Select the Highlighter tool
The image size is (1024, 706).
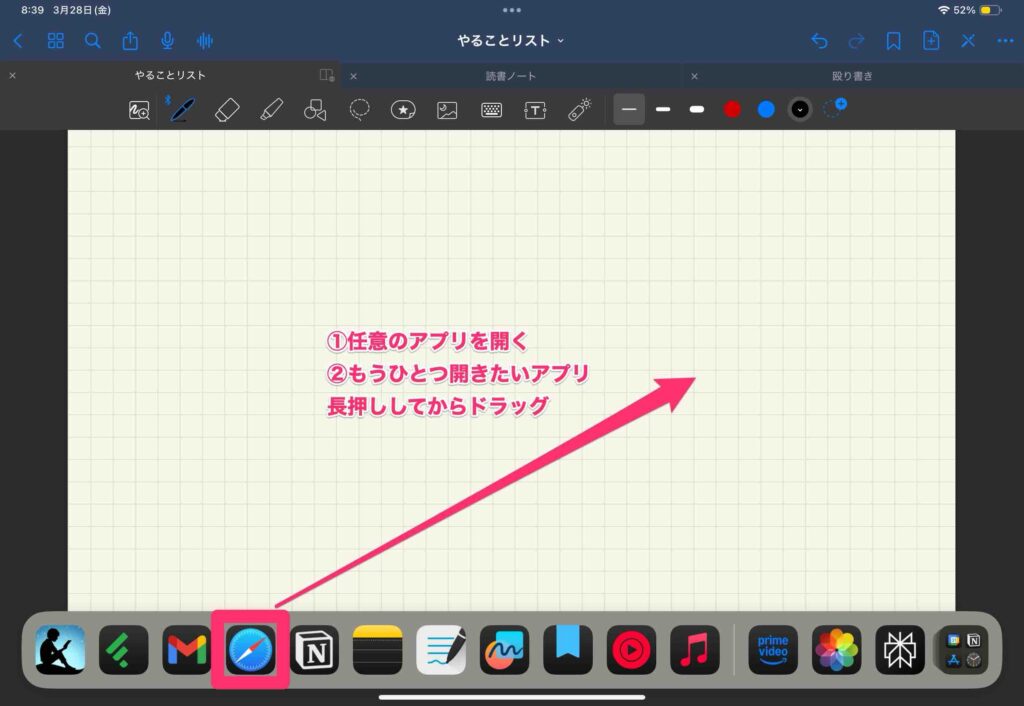[x=271, y=109]
